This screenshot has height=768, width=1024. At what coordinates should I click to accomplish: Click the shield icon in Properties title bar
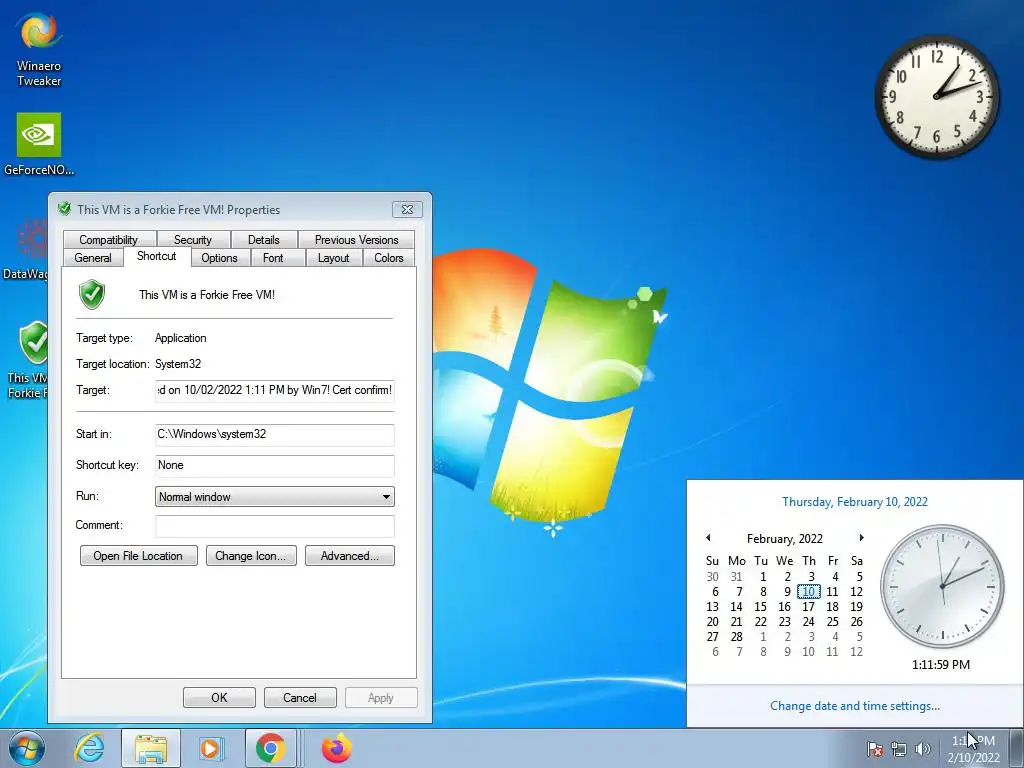tap(64, 209)
